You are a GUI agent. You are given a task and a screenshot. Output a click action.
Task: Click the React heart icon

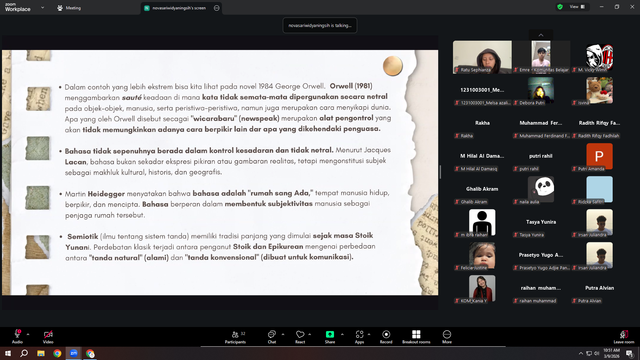300,334
